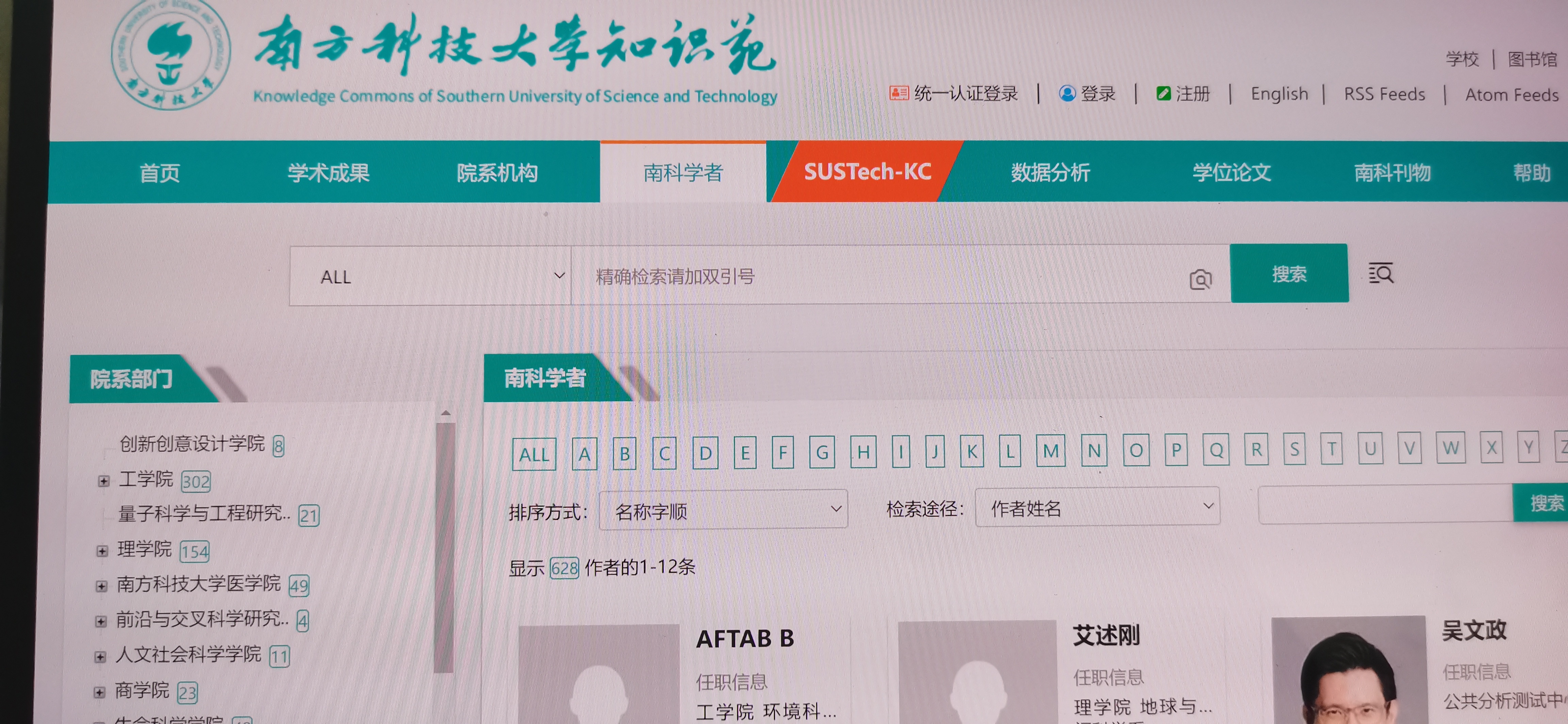
Task: Click the 理学院 department name
Action: point(144,549)
